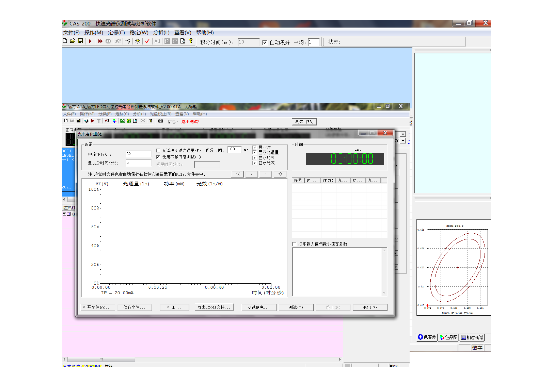The height and width of the screenshot is (380, 540).
Task: Click the small button above the chart's right edge
Action: (x=280, y=174)
